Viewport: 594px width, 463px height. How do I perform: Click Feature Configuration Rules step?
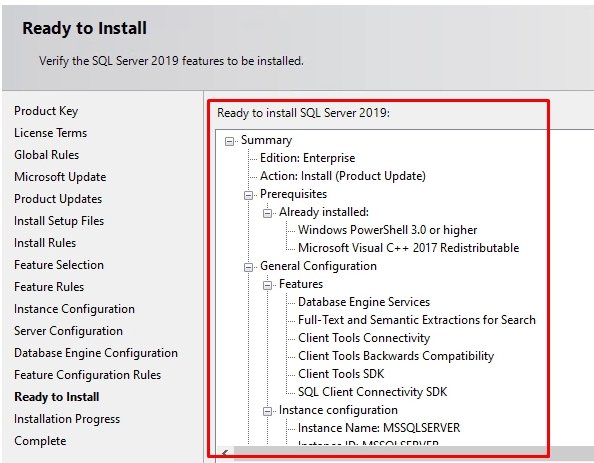tap(88, 375)
